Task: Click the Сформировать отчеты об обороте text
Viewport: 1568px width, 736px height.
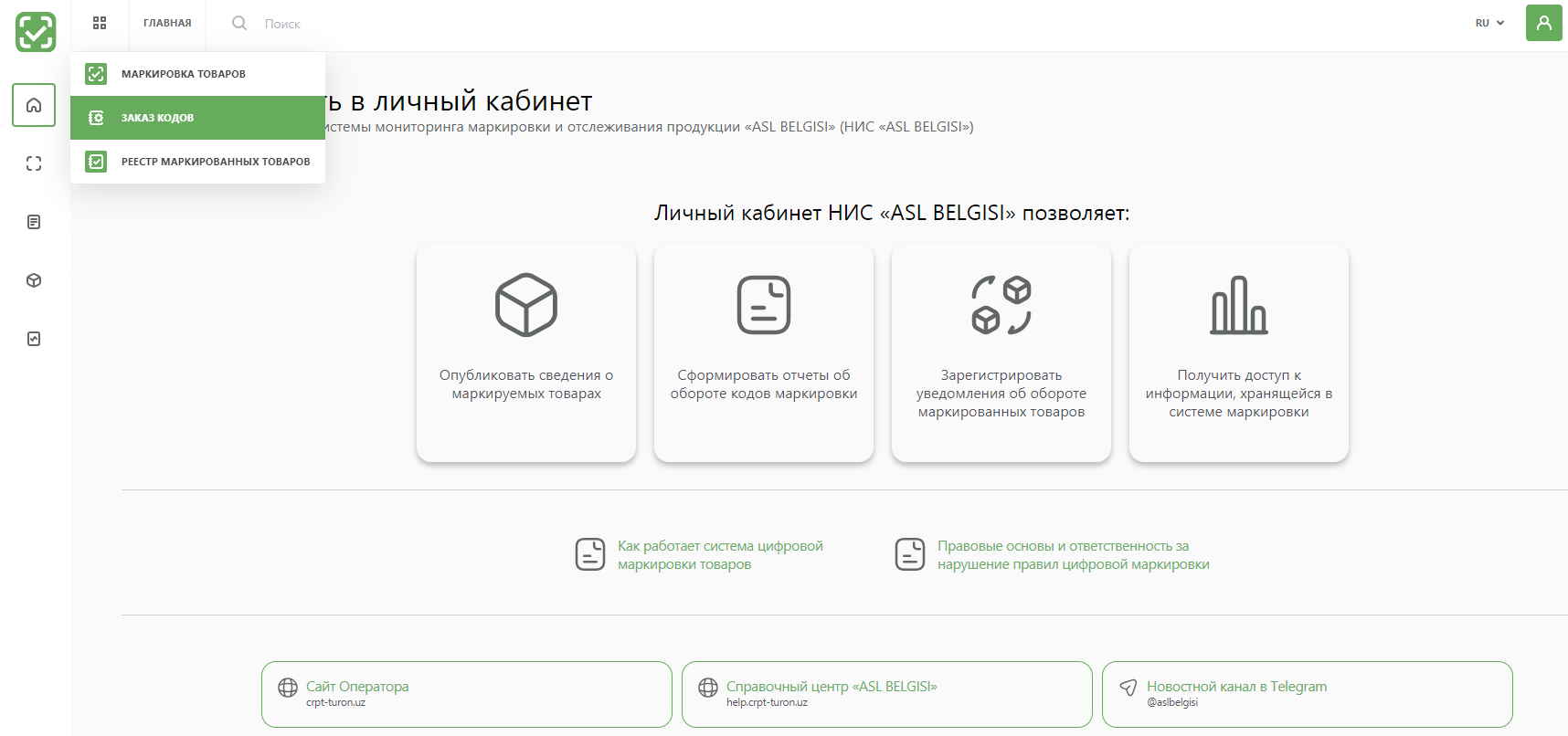Action: [x=764, y=384]
